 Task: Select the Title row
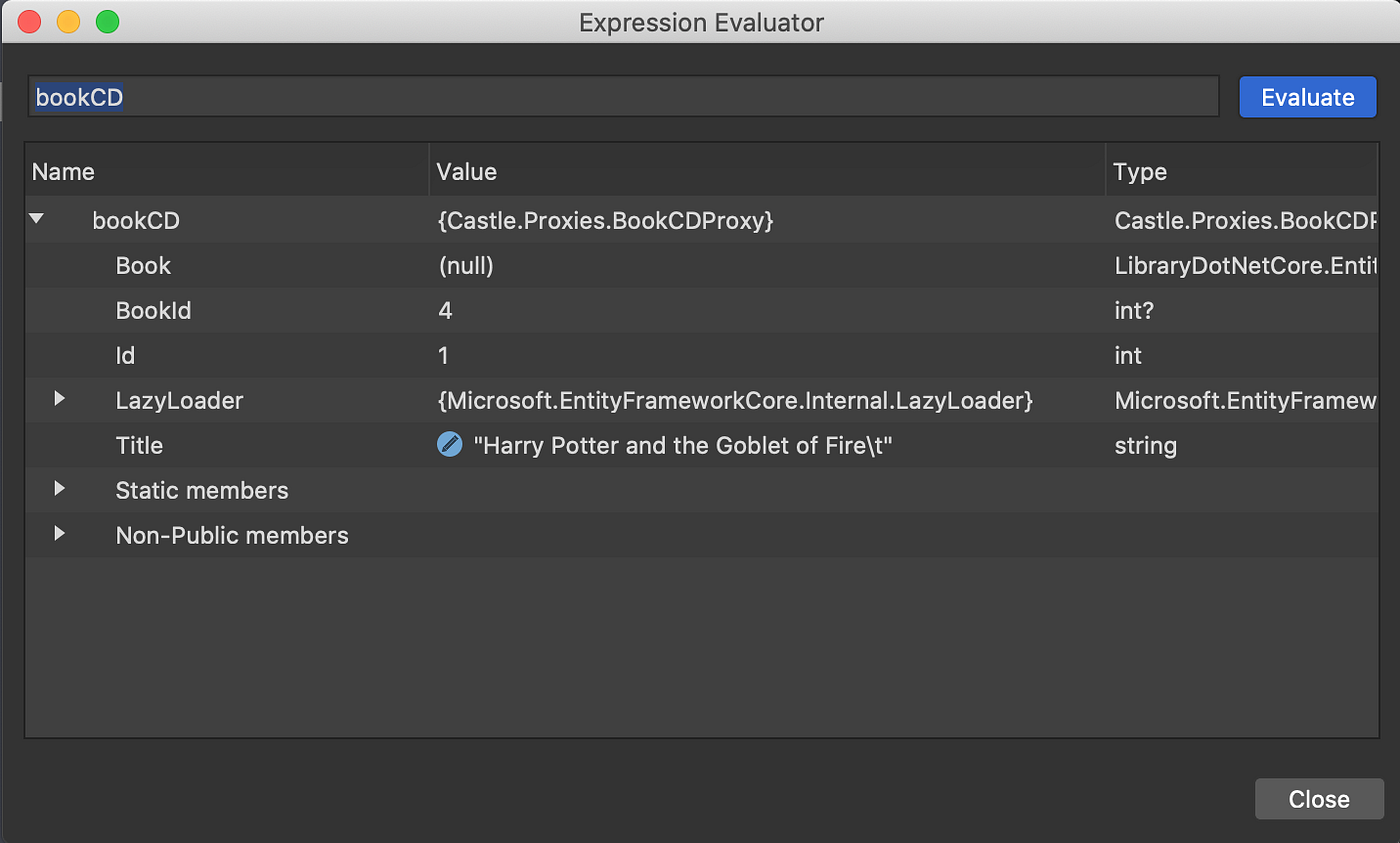coord(139,446)
